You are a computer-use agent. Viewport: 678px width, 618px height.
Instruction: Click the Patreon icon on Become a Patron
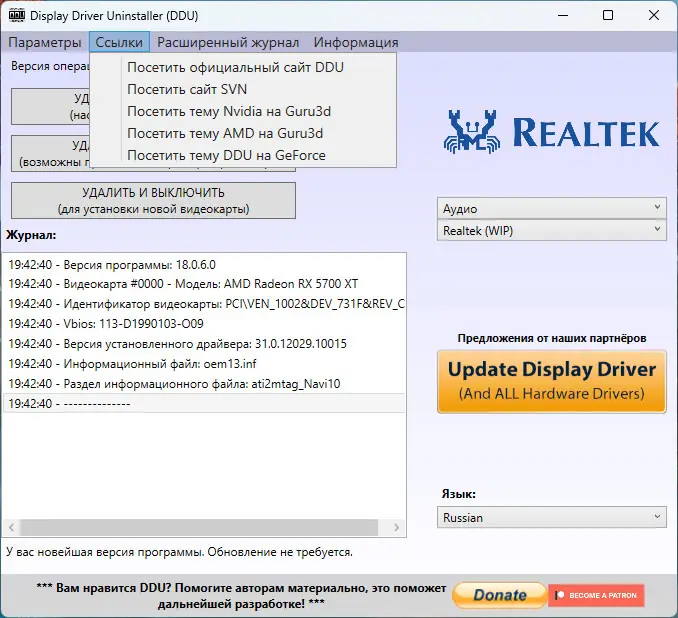(560, 595)
